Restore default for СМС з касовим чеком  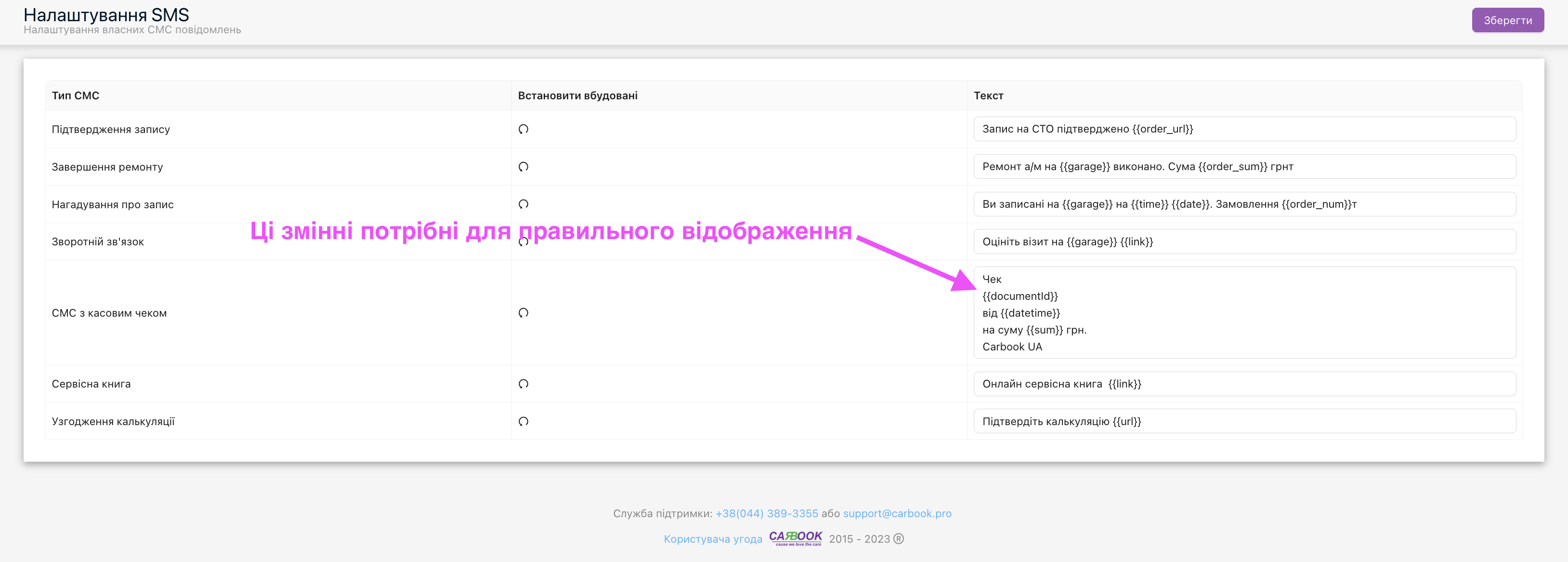(523, 313)
